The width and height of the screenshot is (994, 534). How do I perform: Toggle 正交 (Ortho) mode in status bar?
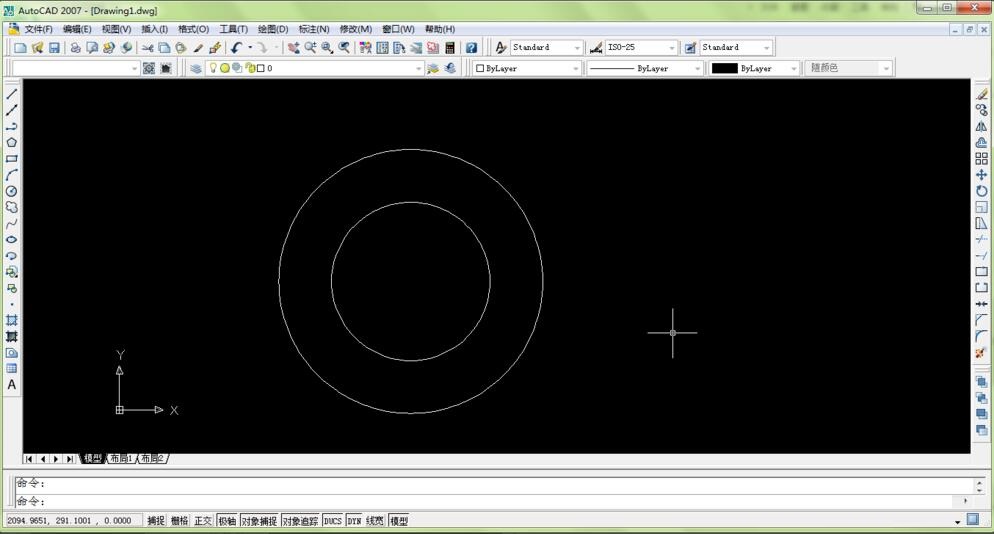pyautogui.click(x=203, y=521)
